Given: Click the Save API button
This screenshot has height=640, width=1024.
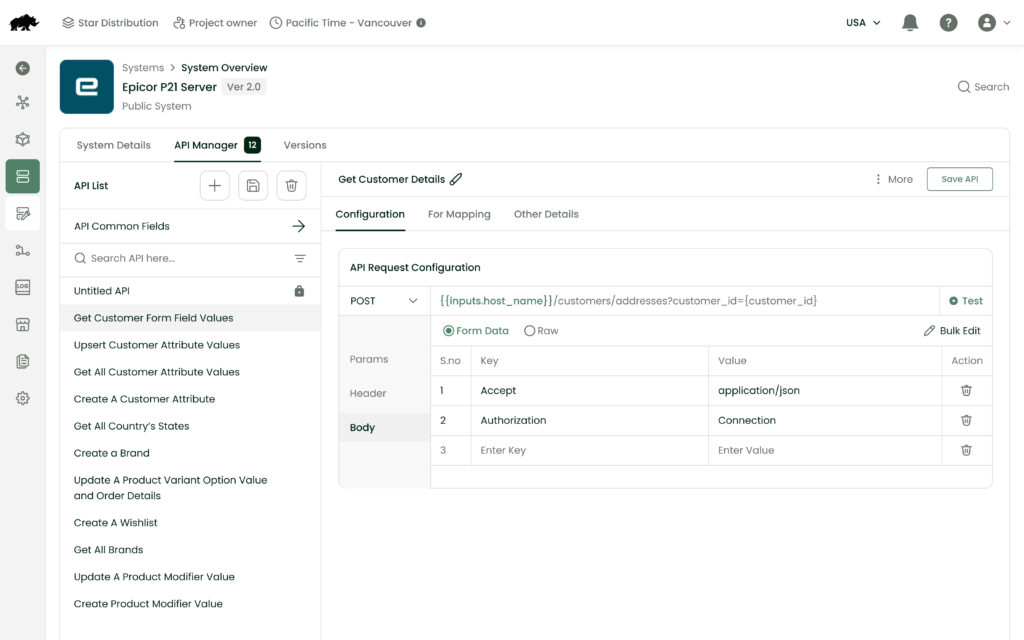Looking at the screenshot, I should pyautogui.click(x=959, y=179).
